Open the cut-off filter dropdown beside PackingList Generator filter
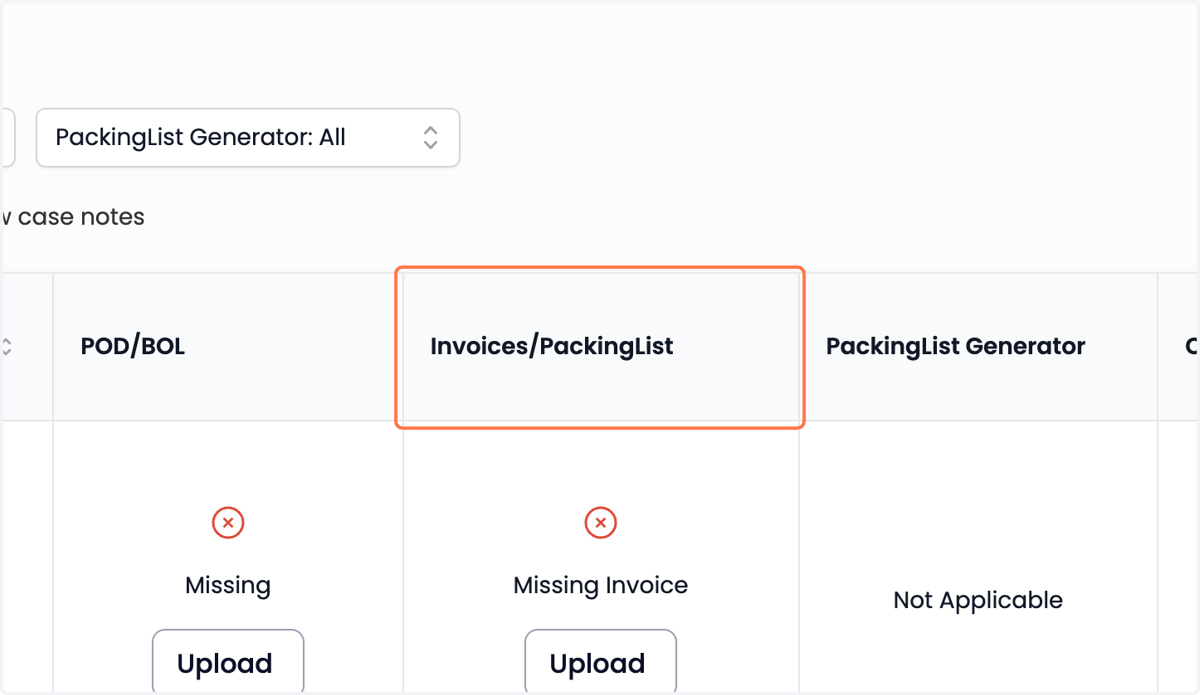This screenshot has height=695, width=1200. coord(7,138)
